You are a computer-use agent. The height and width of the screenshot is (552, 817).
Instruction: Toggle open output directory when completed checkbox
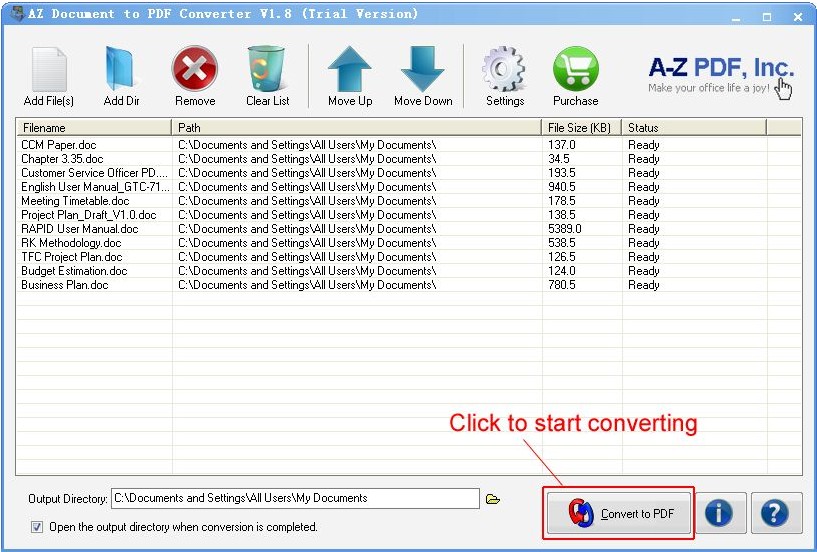point(37,527)
